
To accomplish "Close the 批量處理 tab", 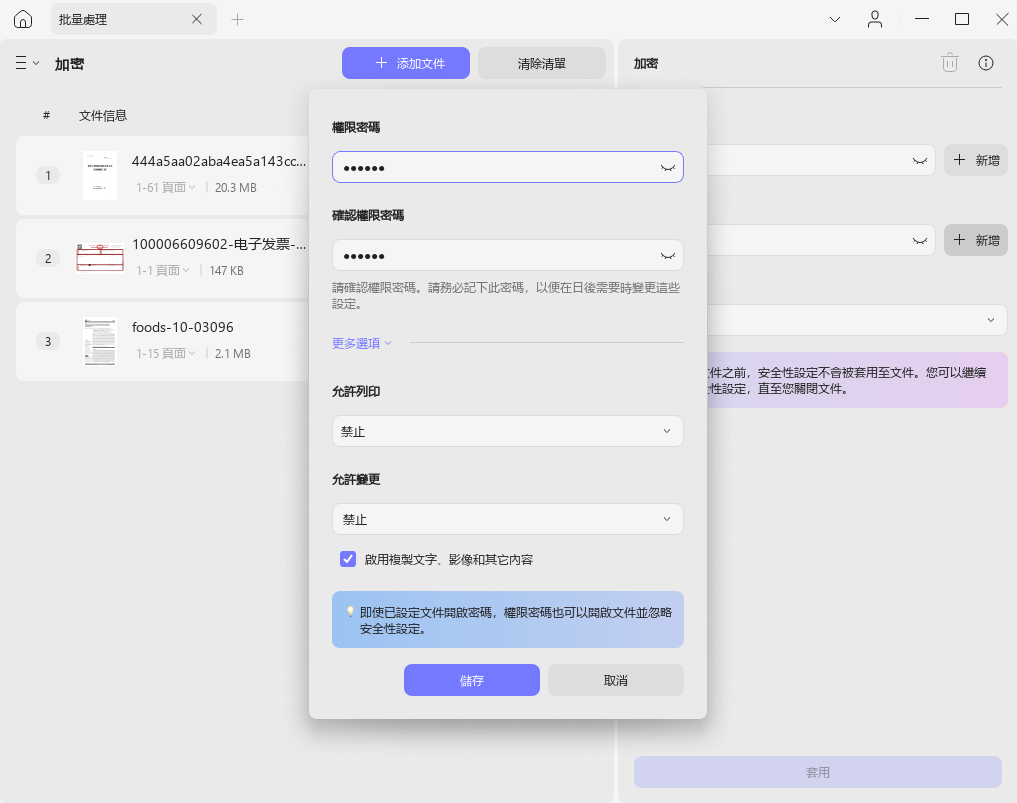I will tap(197, 18).
